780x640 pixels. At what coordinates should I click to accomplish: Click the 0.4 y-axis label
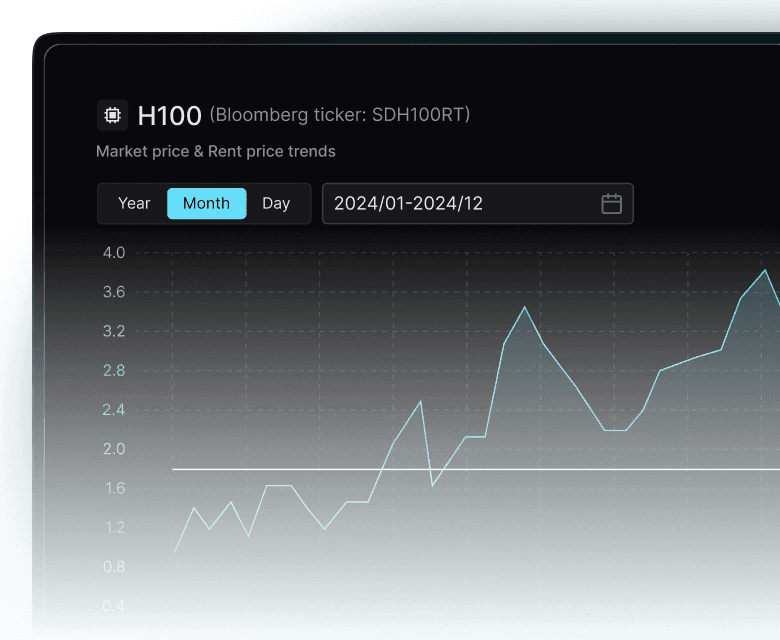114,606
